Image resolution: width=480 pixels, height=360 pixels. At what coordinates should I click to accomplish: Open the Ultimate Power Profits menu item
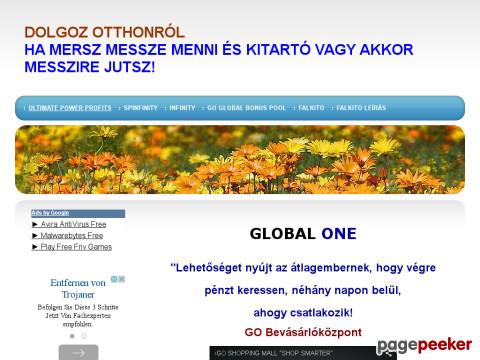[70, 108]
